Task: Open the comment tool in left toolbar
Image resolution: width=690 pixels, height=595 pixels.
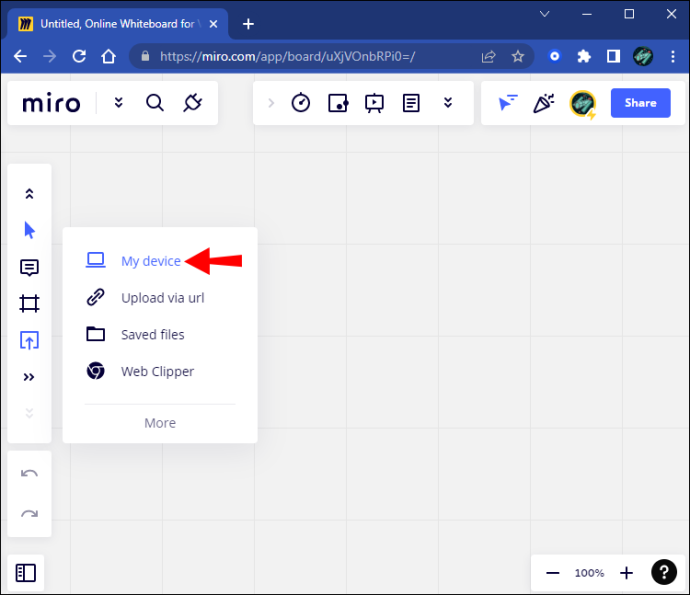Action: pos(29,267)
